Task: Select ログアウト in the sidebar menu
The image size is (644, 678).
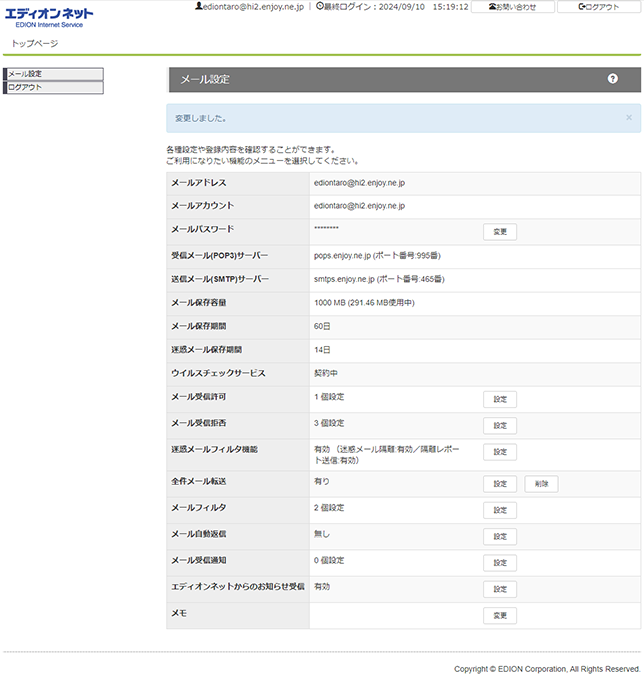Action: click(x=54, y=88)
